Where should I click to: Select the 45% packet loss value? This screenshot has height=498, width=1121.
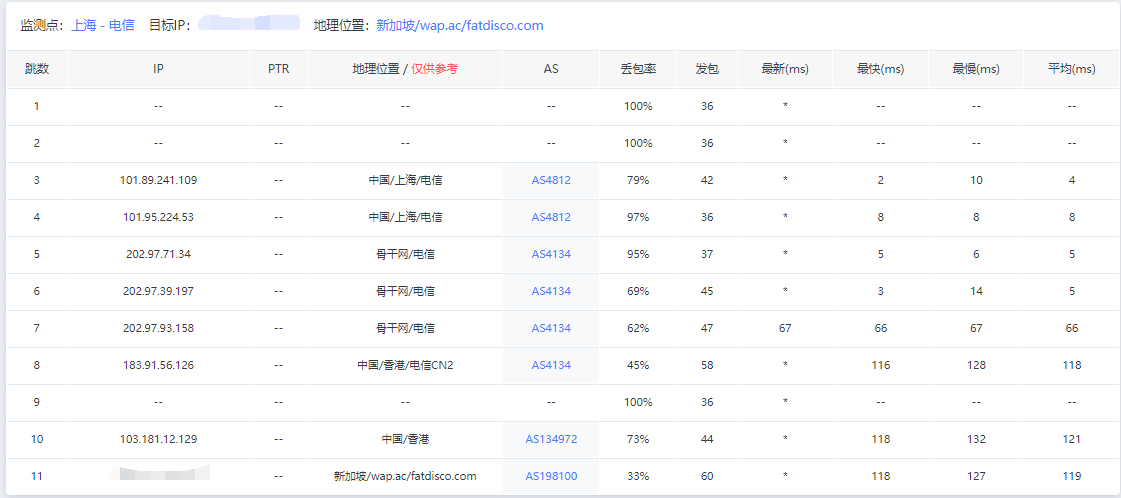tap(638, 365)
